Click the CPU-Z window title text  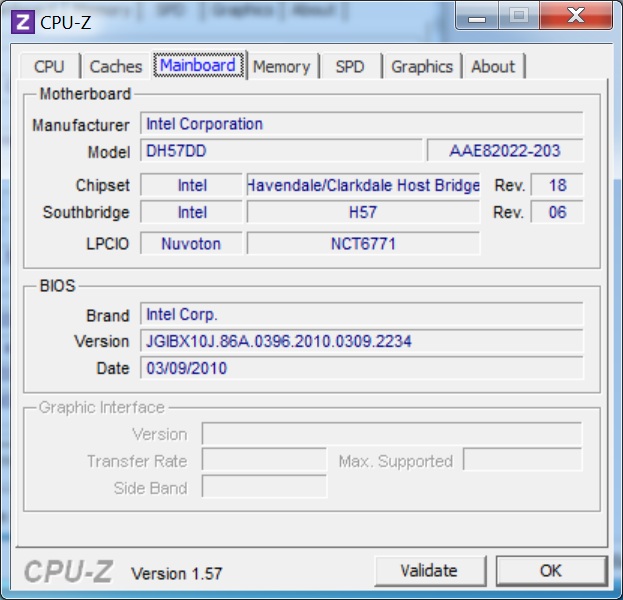[x=66, y=22]
